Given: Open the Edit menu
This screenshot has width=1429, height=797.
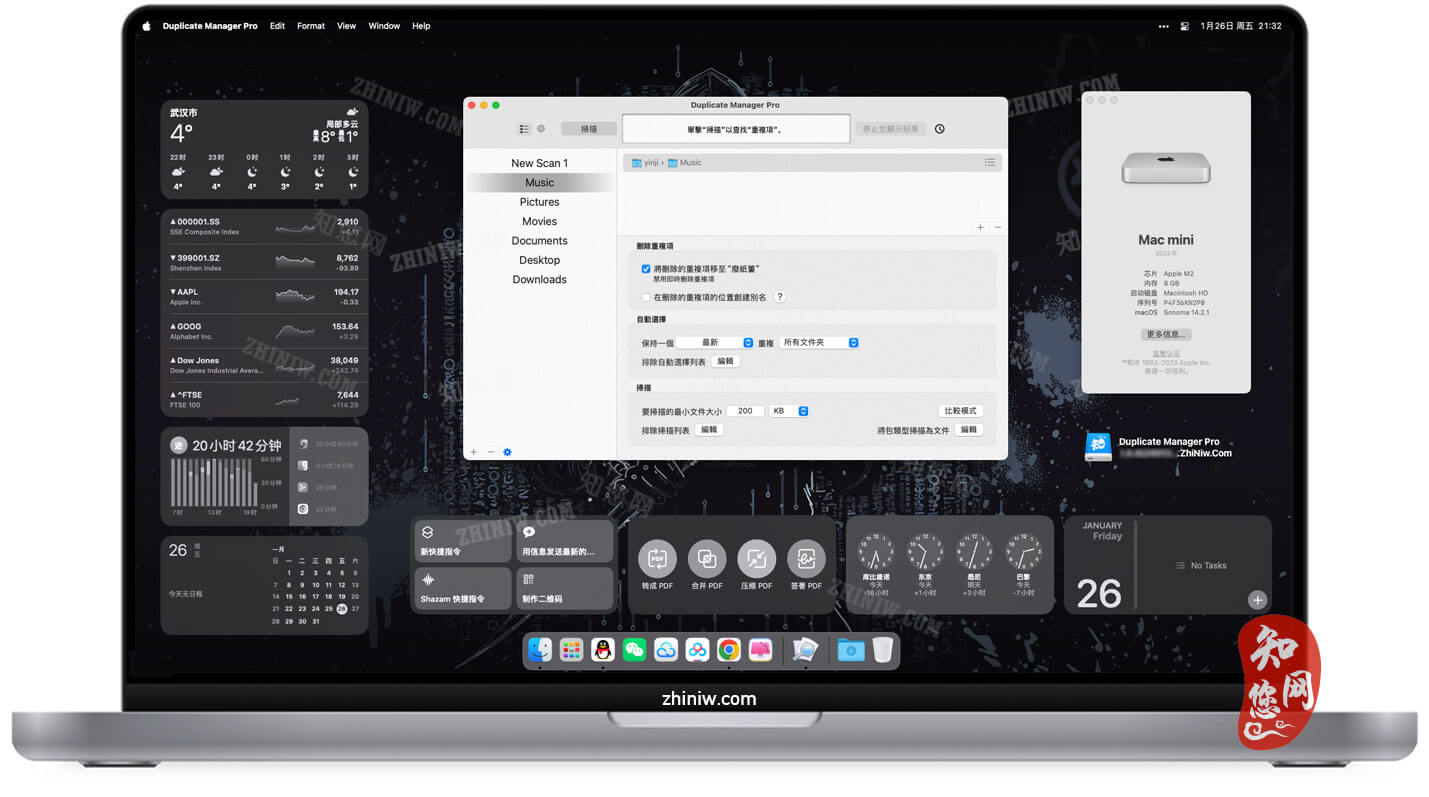Looking at the screenshot, I should coord(277,26).
